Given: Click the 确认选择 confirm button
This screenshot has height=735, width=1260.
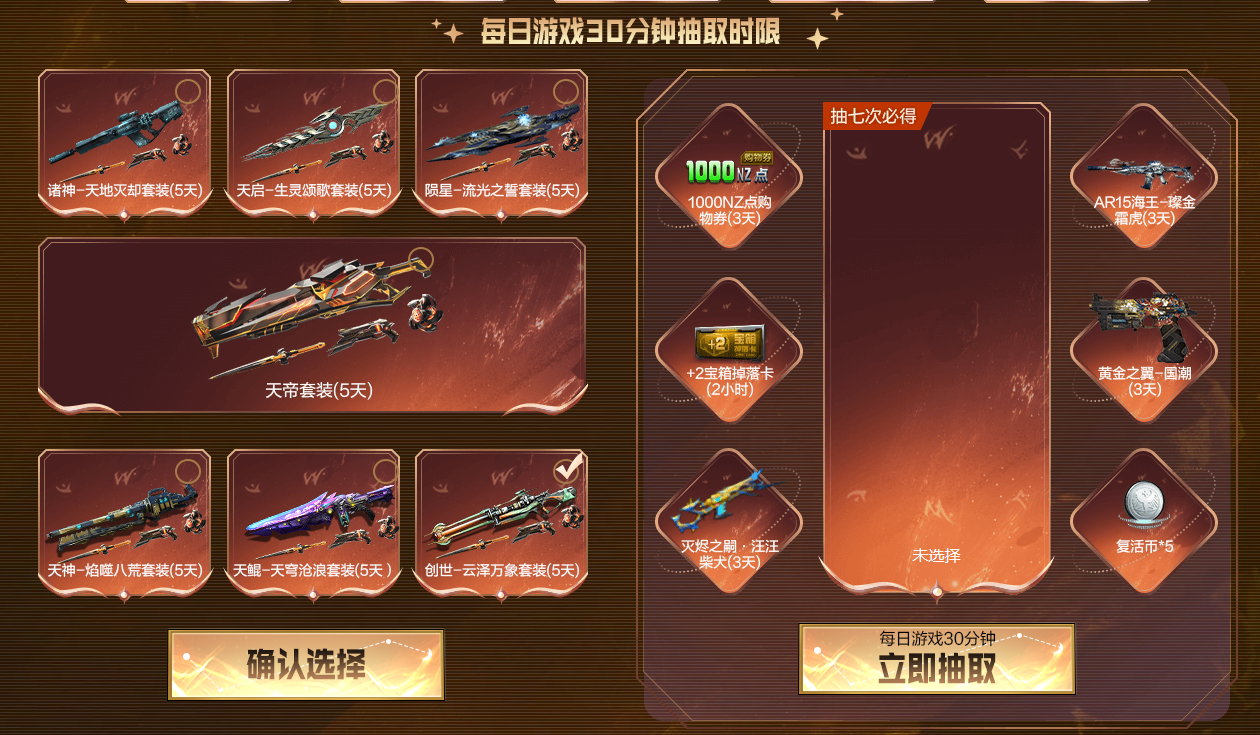Looking at the screenshot, I should tap(306, 664).
